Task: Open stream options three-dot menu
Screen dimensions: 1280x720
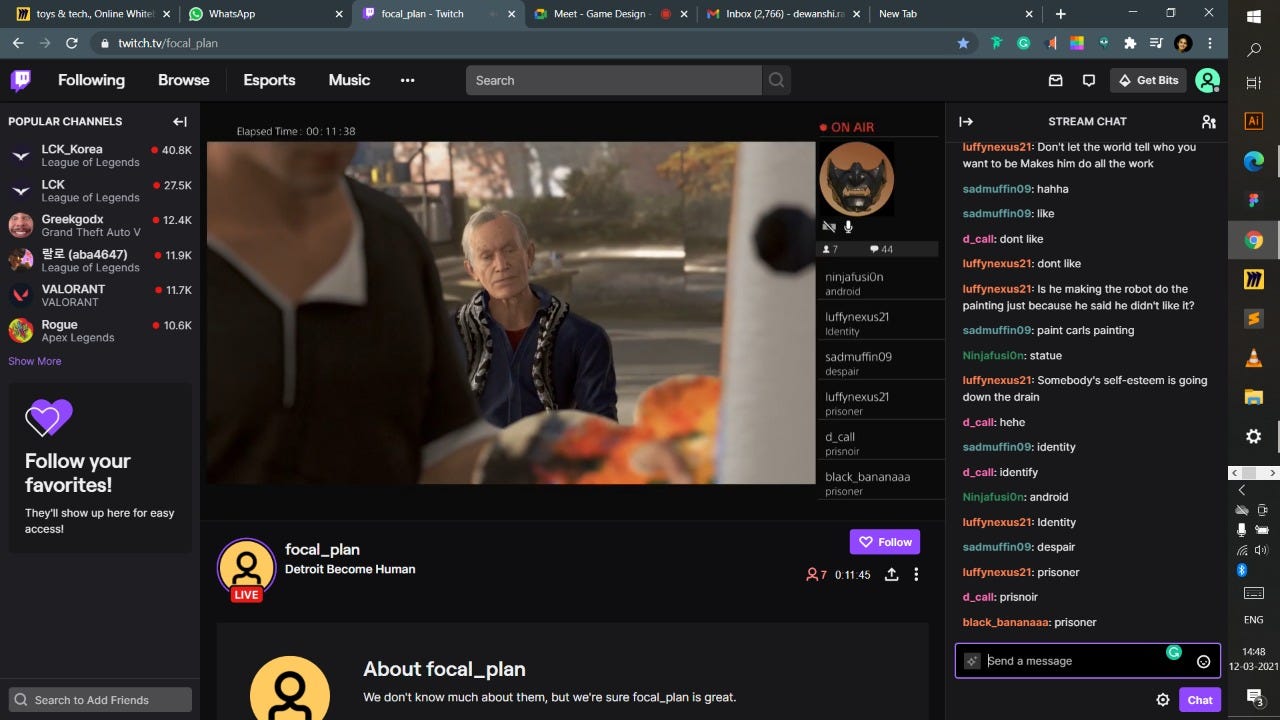Action: coord(916,574)
